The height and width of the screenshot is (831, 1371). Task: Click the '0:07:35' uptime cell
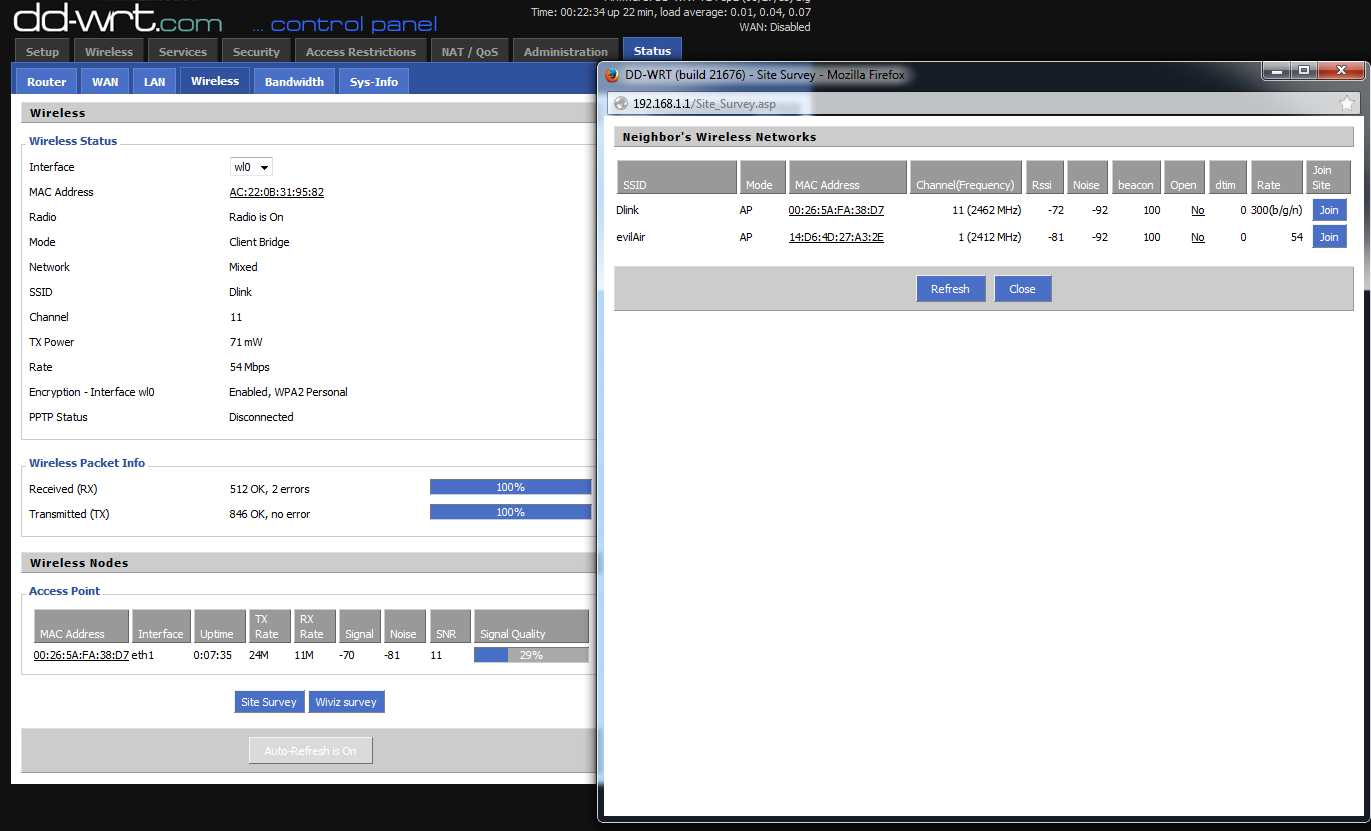tap(213, 655)
